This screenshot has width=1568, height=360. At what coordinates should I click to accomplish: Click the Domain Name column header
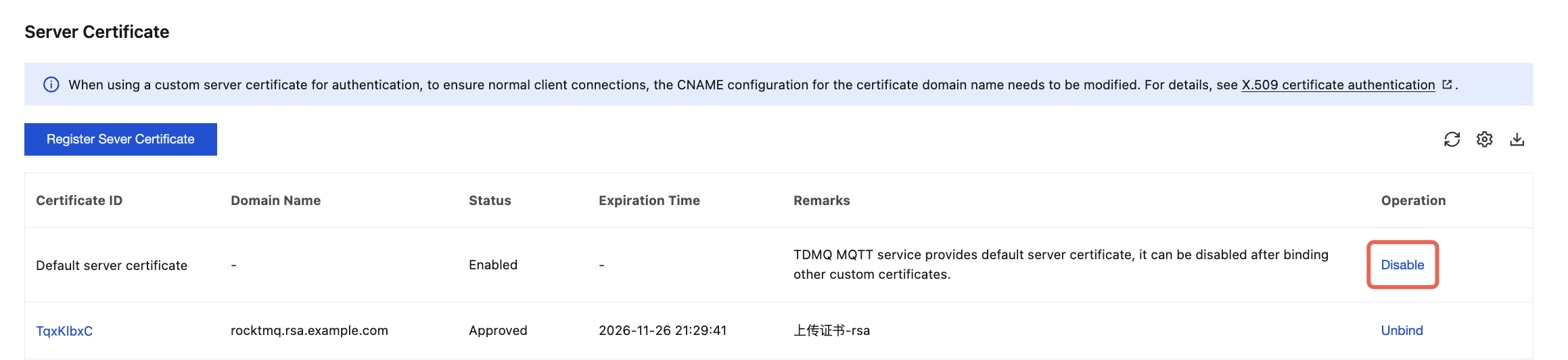pyautogui.click(x=275, y=200)
